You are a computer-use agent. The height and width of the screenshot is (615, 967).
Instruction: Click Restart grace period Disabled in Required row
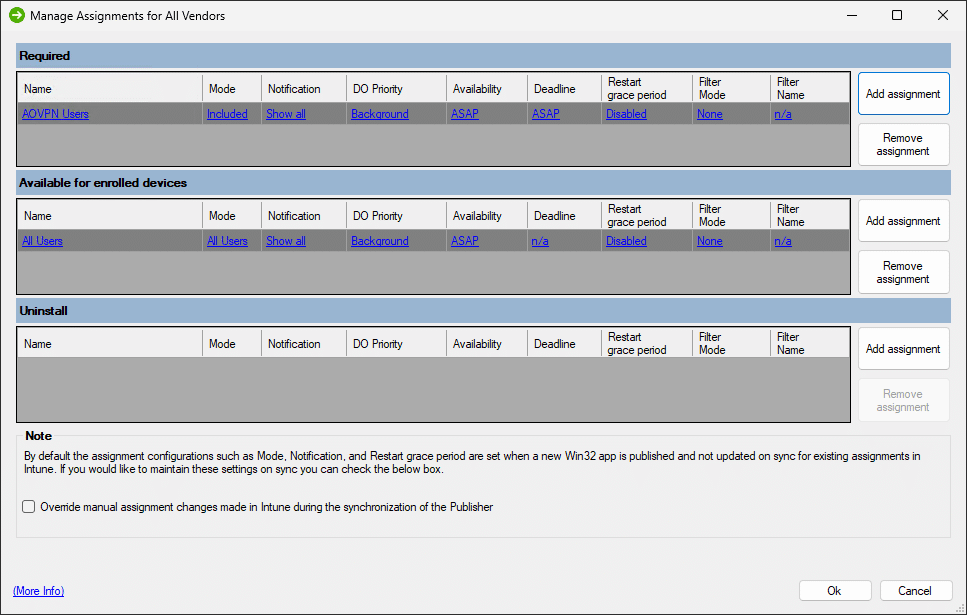[x=626, y=114]
